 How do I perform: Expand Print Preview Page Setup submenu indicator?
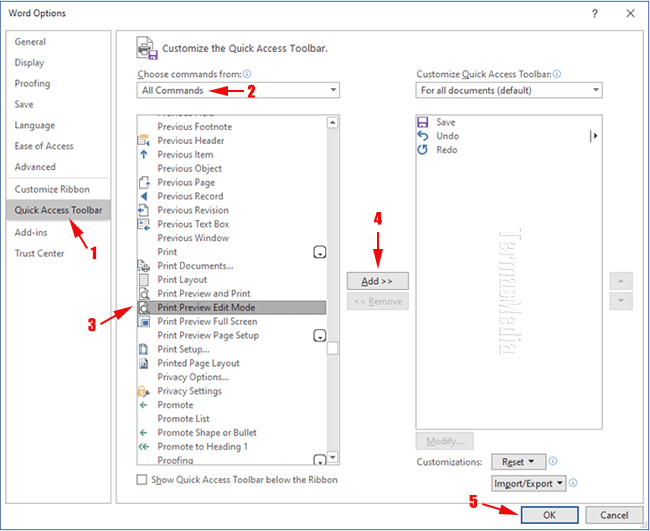point(320,335)
